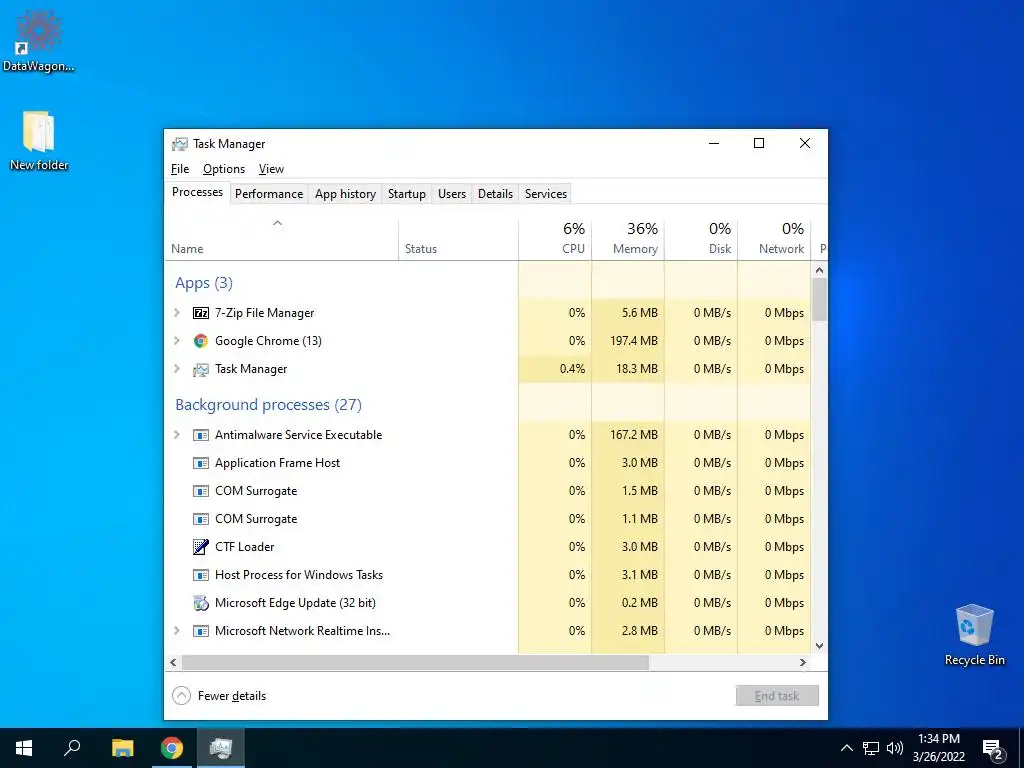Expand the Task Manager app group
Image resolution: width=1024 pixels, height=768 pixels.
[x=176, y=369]
